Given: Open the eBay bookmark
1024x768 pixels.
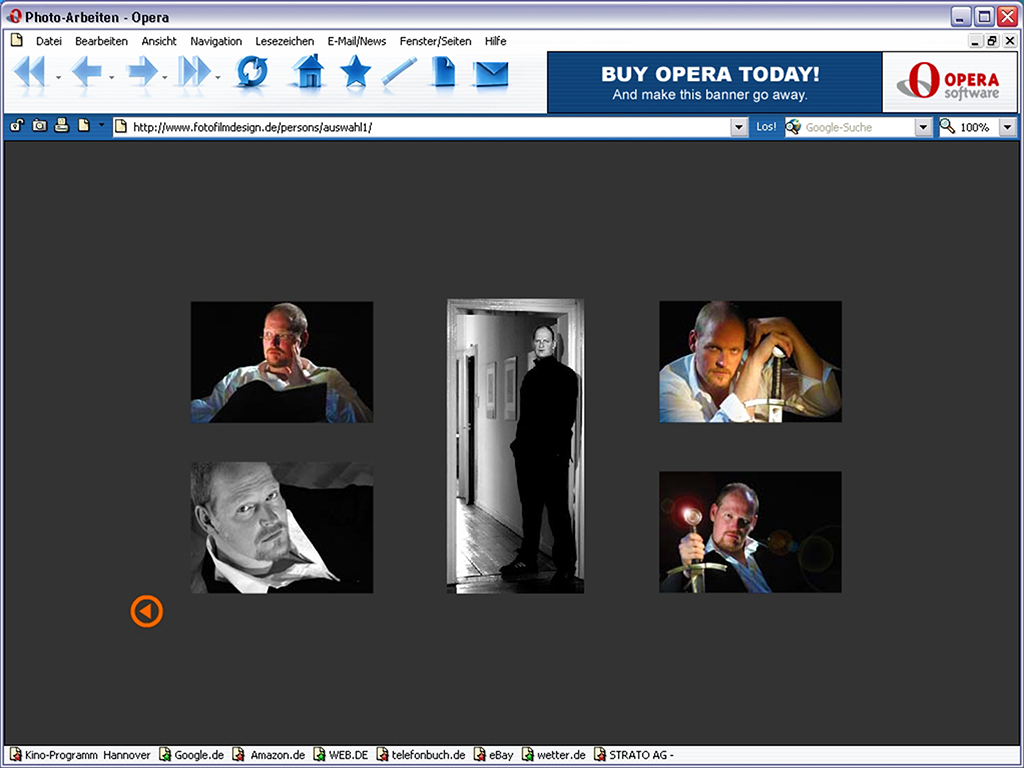Looking at the screenshot, I should tap(493, 755).
